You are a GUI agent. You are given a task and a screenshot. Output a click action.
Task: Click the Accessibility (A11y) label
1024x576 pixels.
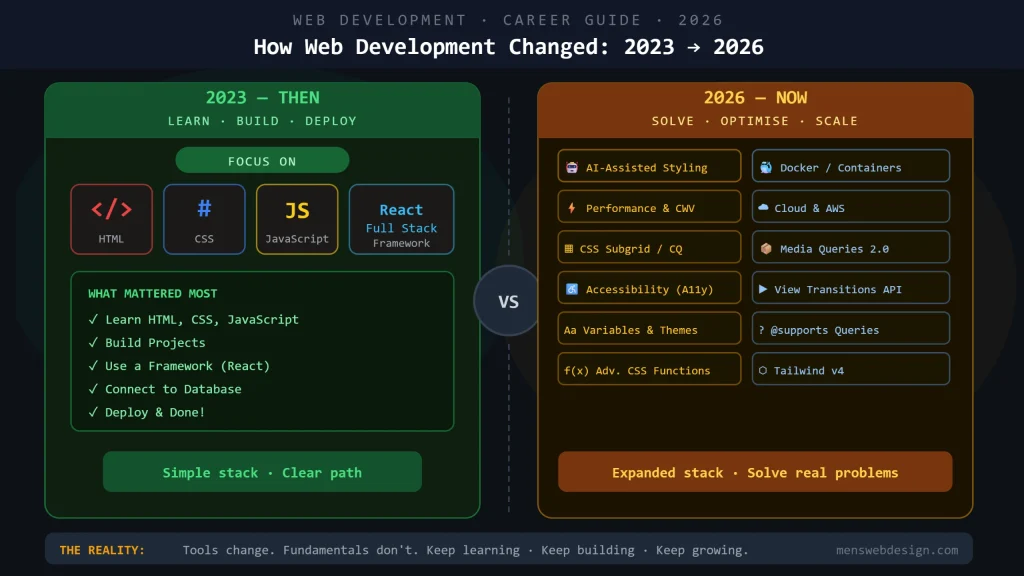(x=650, y=289)
